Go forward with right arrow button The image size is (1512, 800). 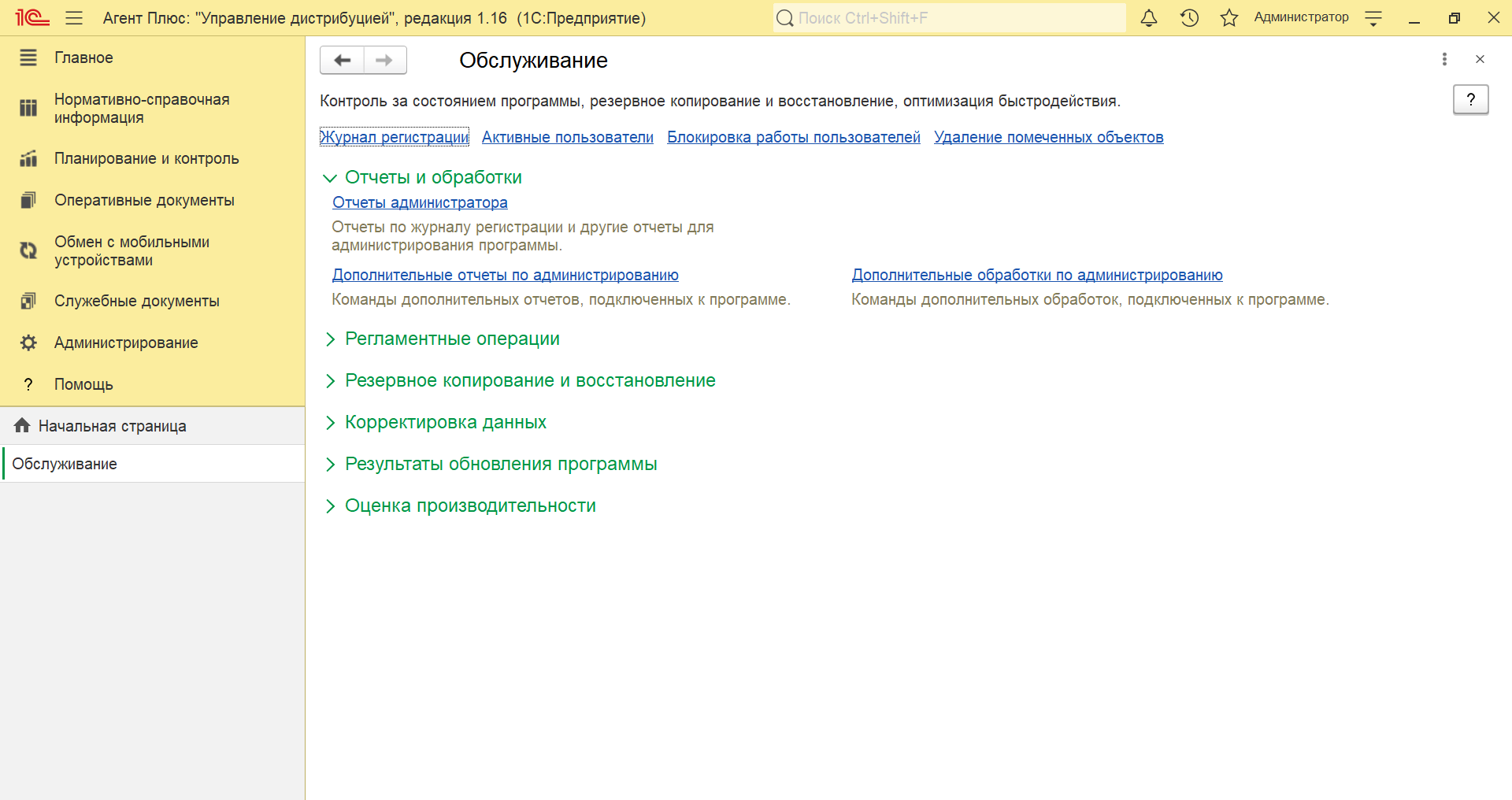pos(385,60)
